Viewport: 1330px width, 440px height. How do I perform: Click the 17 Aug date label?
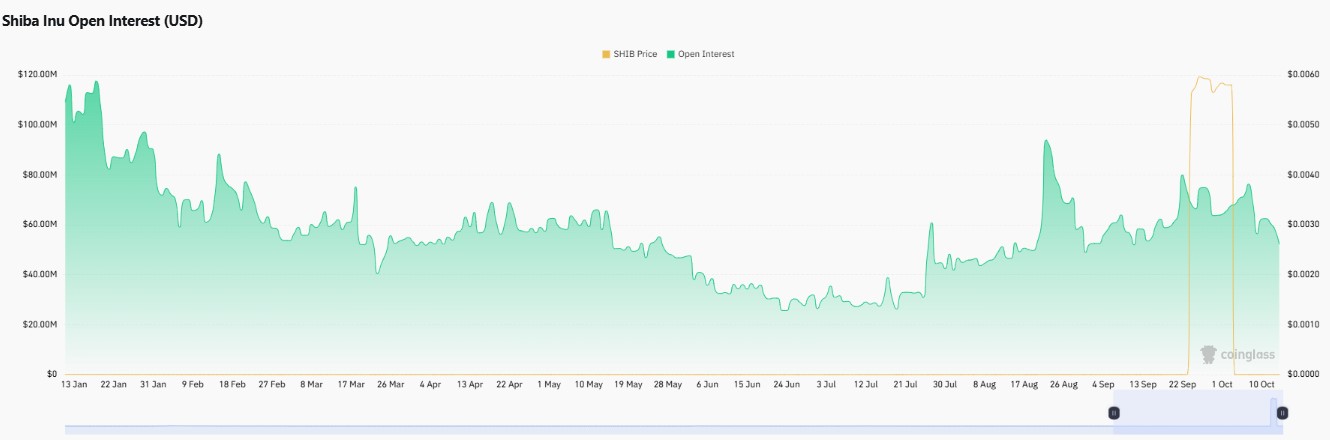pos(1024,384)
